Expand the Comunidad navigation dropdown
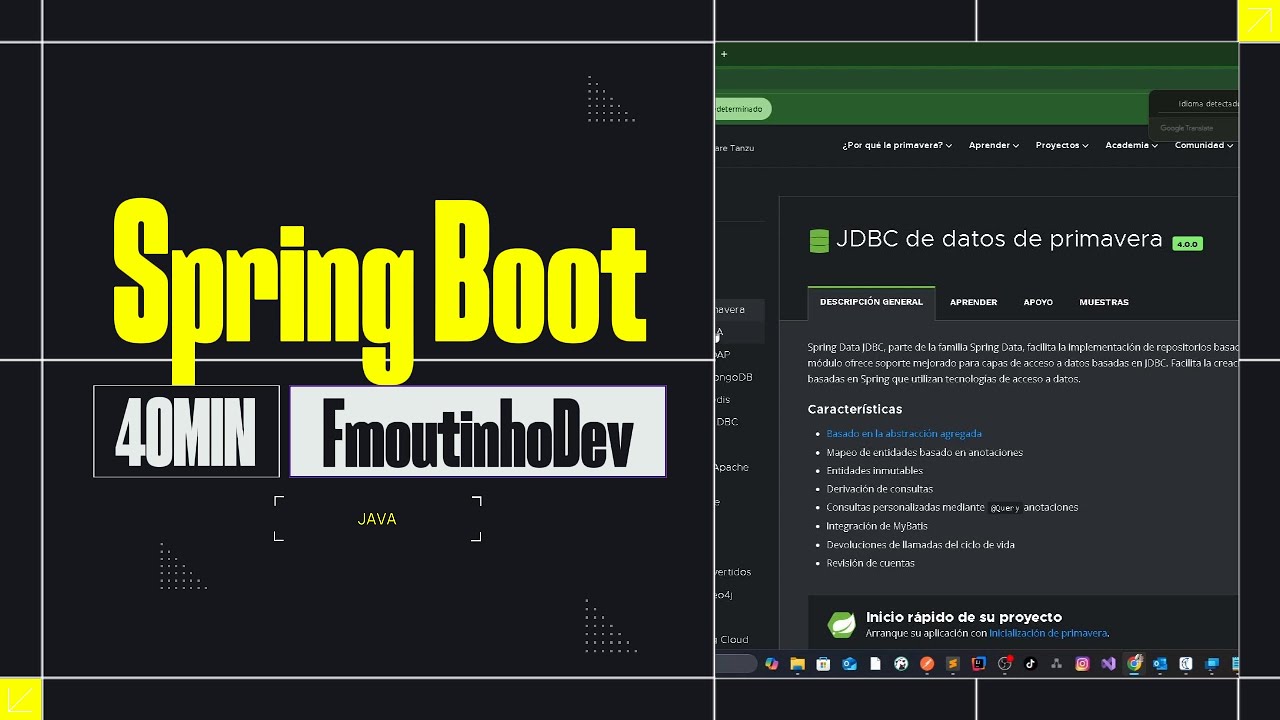 point(1204,145)
